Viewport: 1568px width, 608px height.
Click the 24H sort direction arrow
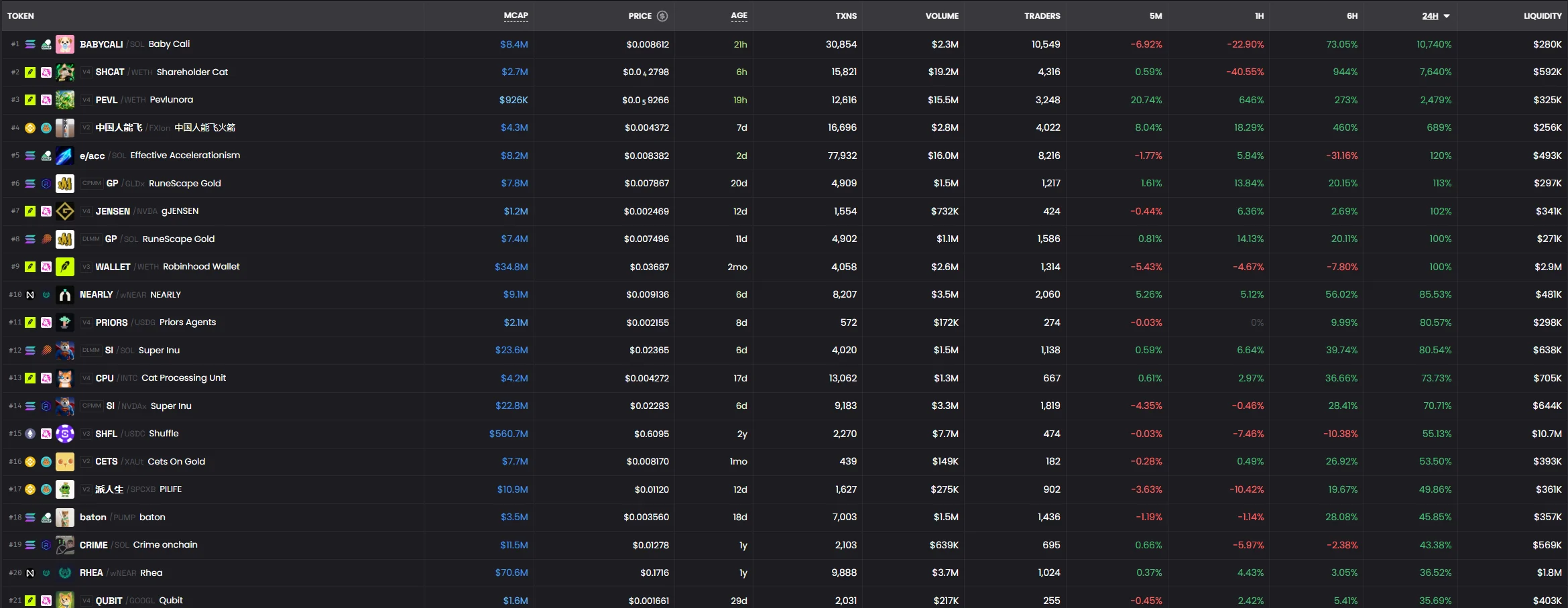(x=1447, y=16)
